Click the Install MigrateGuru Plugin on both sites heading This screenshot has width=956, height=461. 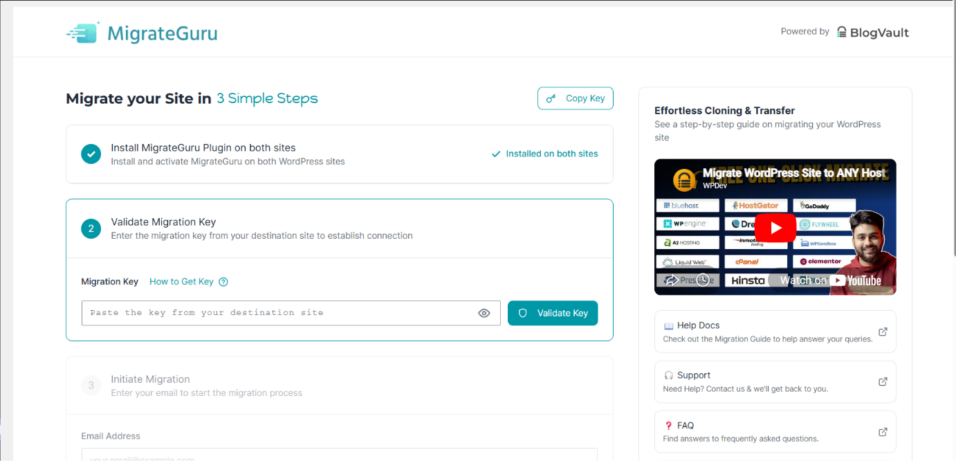tap(203, 148)
